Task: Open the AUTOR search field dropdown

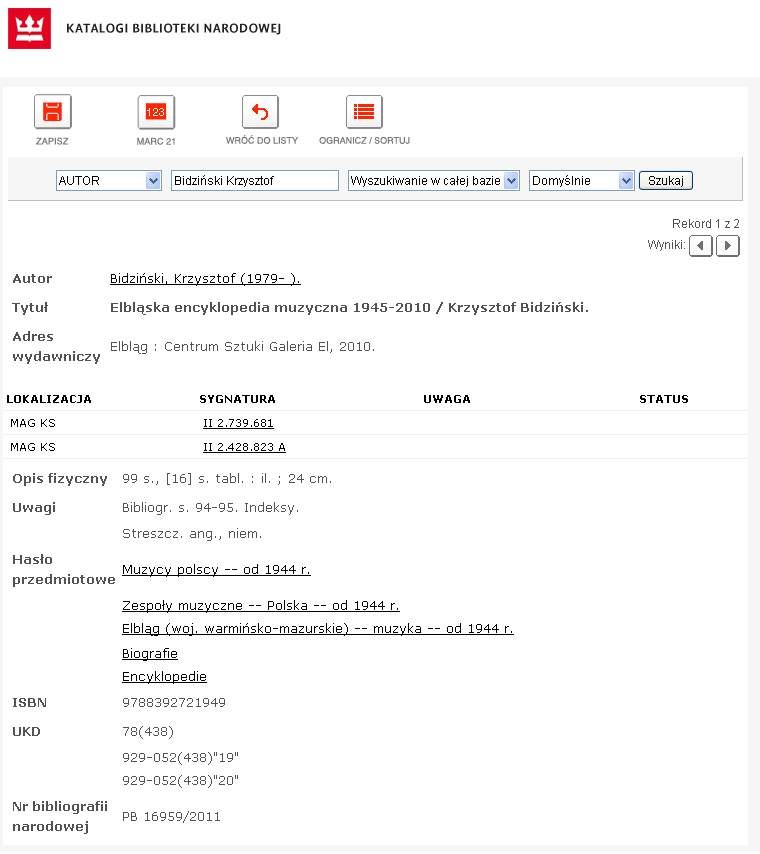Action: [x=108, y=180]
